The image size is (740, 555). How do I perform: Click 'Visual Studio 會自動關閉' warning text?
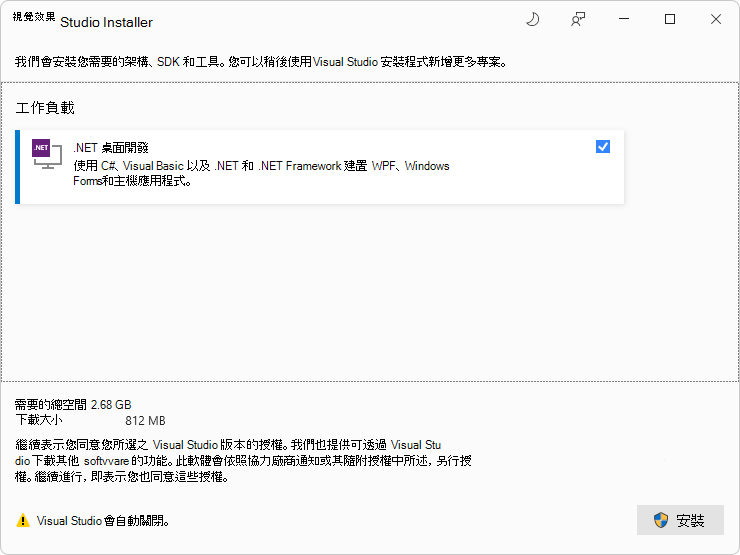tap(103, 521)
